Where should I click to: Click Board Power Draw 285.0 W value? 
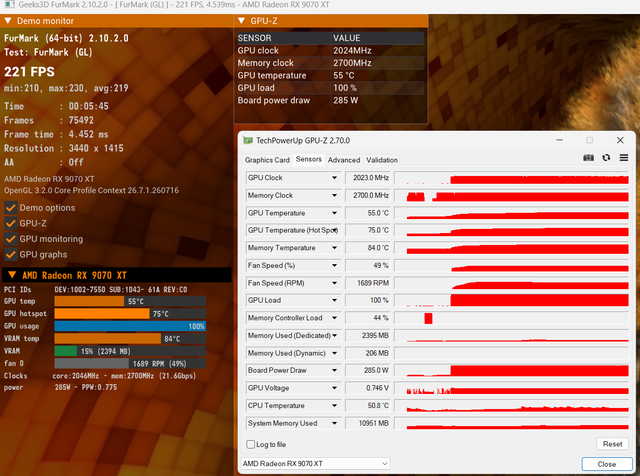(x=368, y=370)
